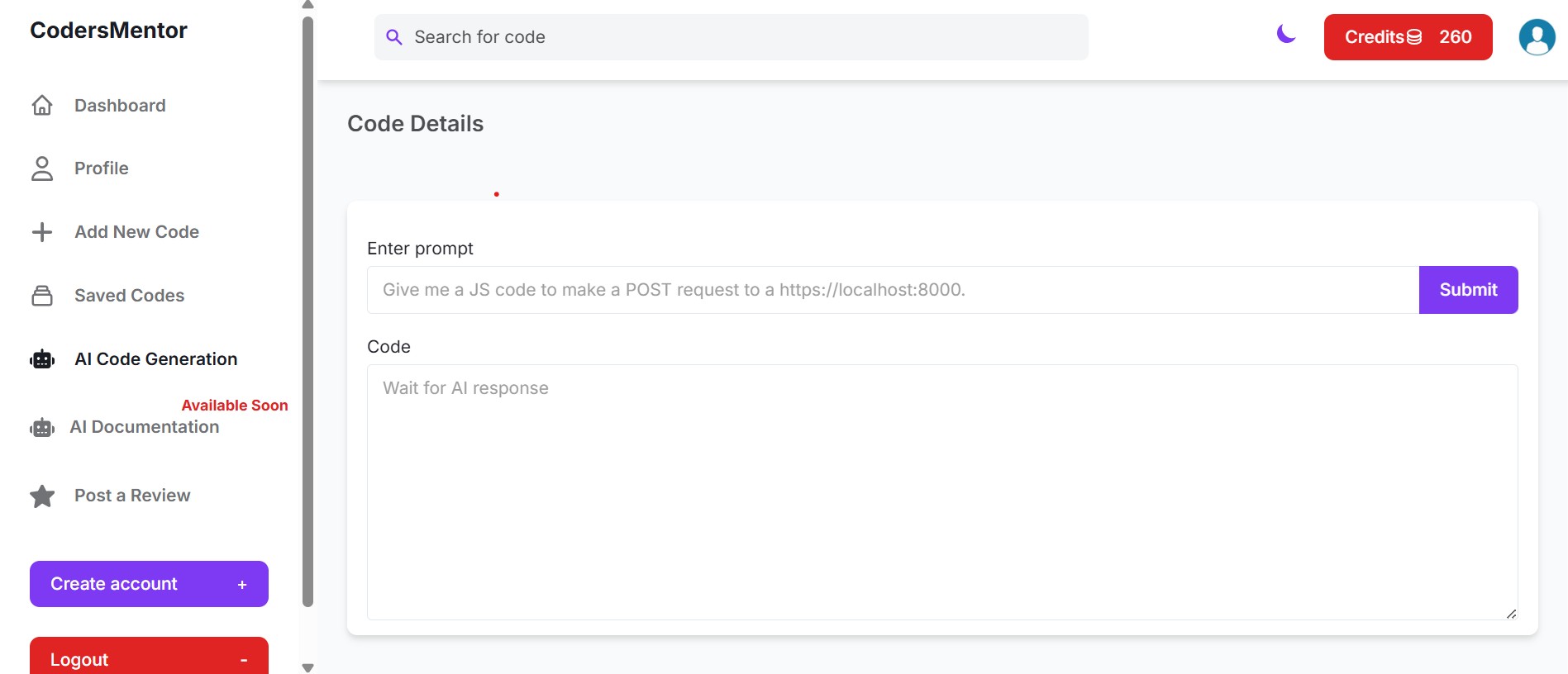Click the Logout button

click(149, 656)
